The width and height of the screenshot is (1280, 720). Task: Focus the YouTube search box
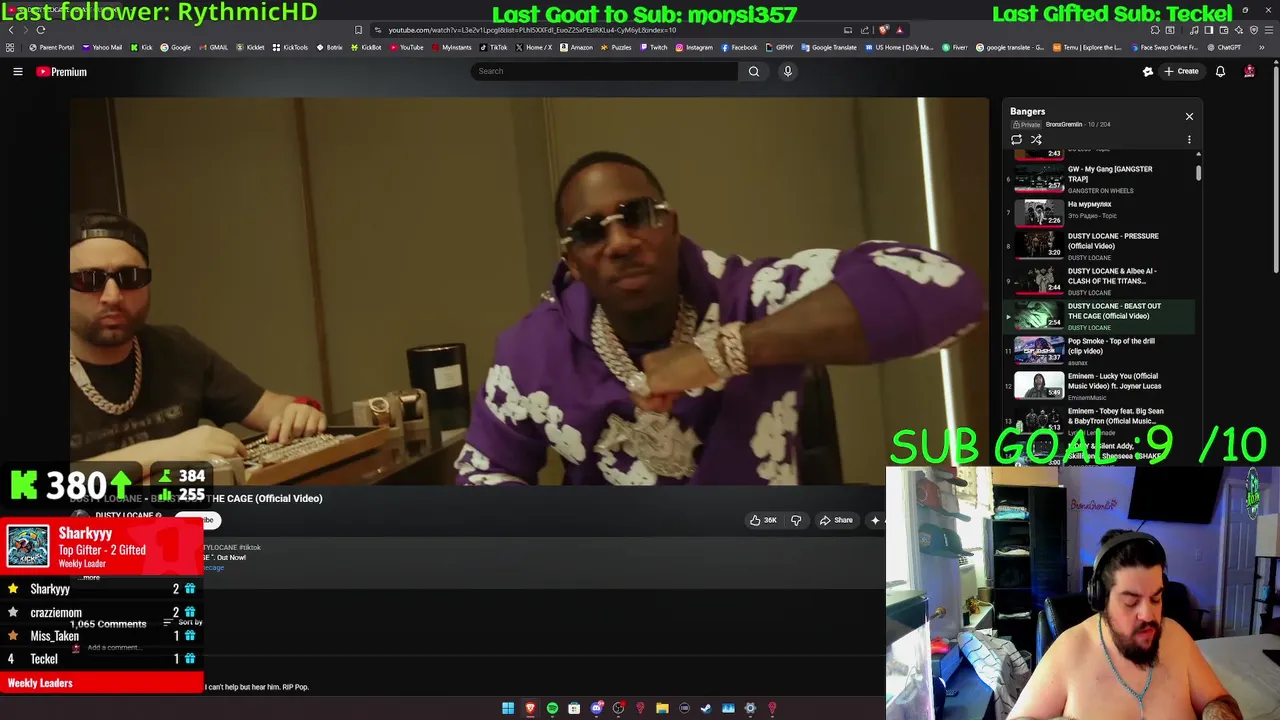tap(604, 71)
